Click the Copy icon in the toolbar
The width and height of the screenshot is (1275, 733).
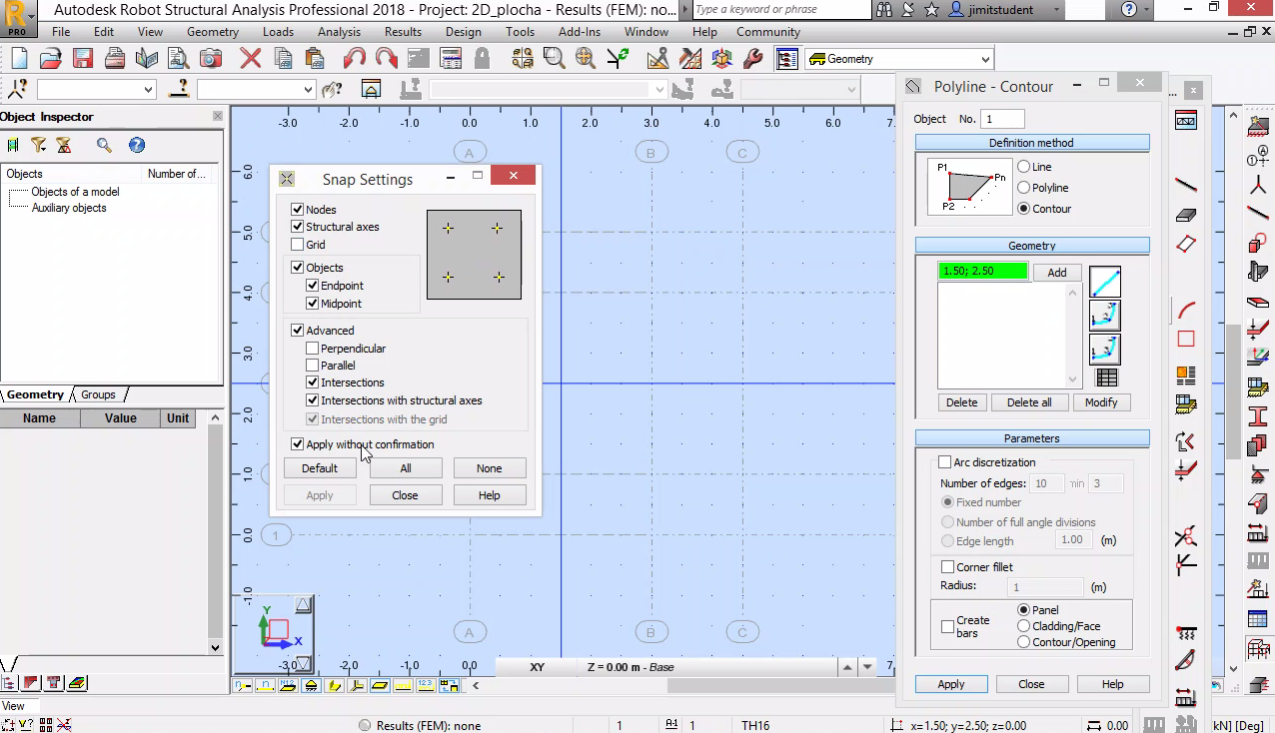(x=282, y=58)
